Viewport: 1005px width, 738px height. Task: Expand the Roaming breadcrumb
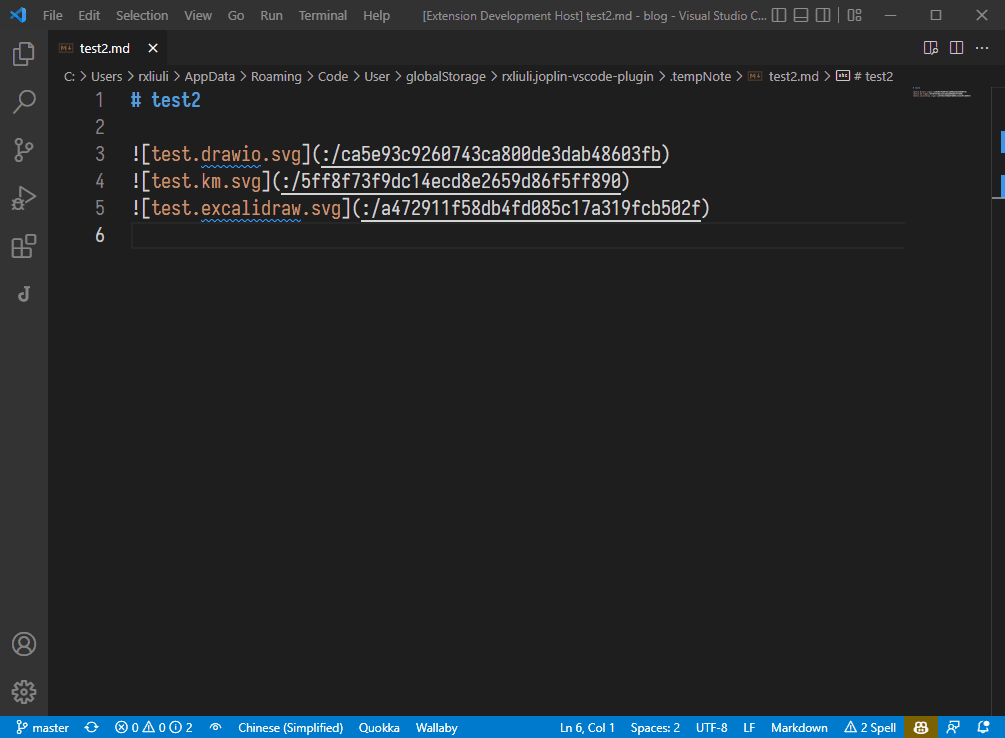coord(276,76)
